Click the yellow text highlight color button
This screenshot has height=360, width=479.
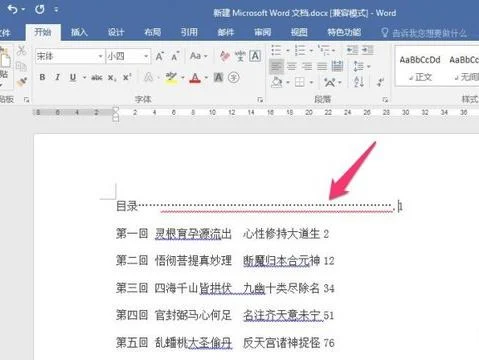click(171, 78)
